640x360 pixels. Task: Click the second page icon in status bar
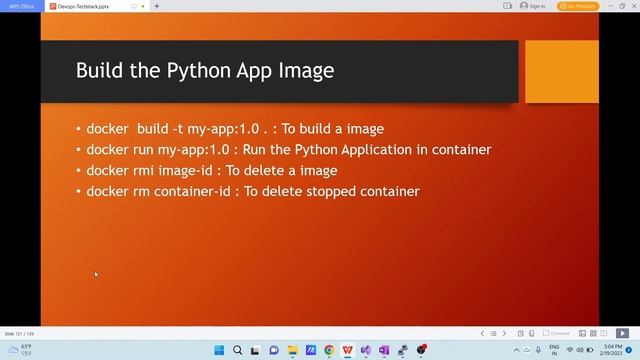pyautogui.click(x=531, y=333)
